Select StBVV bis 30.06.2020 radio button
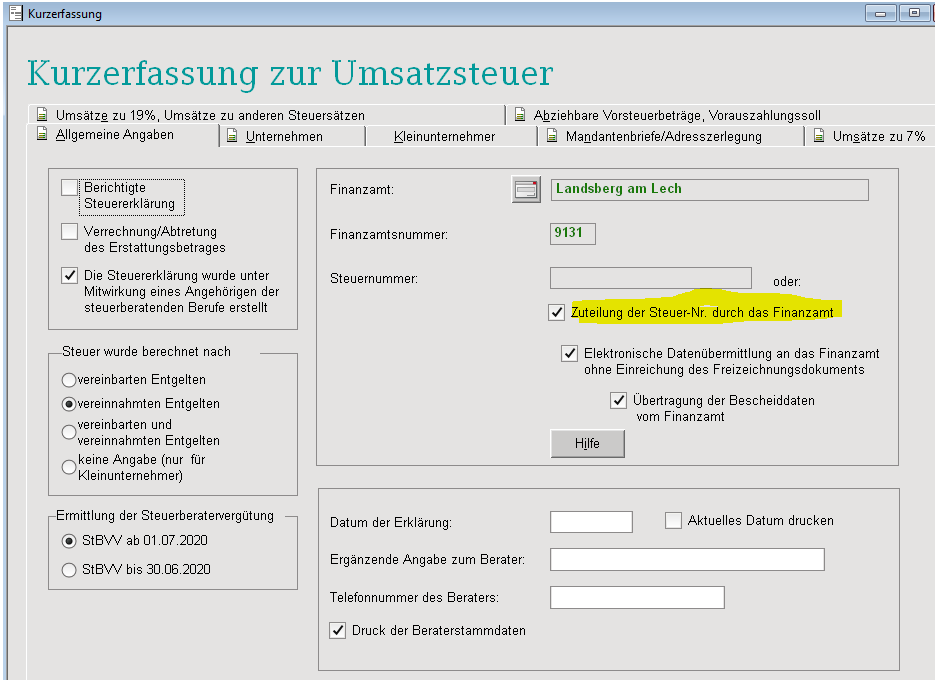 [x=69, y=570]
